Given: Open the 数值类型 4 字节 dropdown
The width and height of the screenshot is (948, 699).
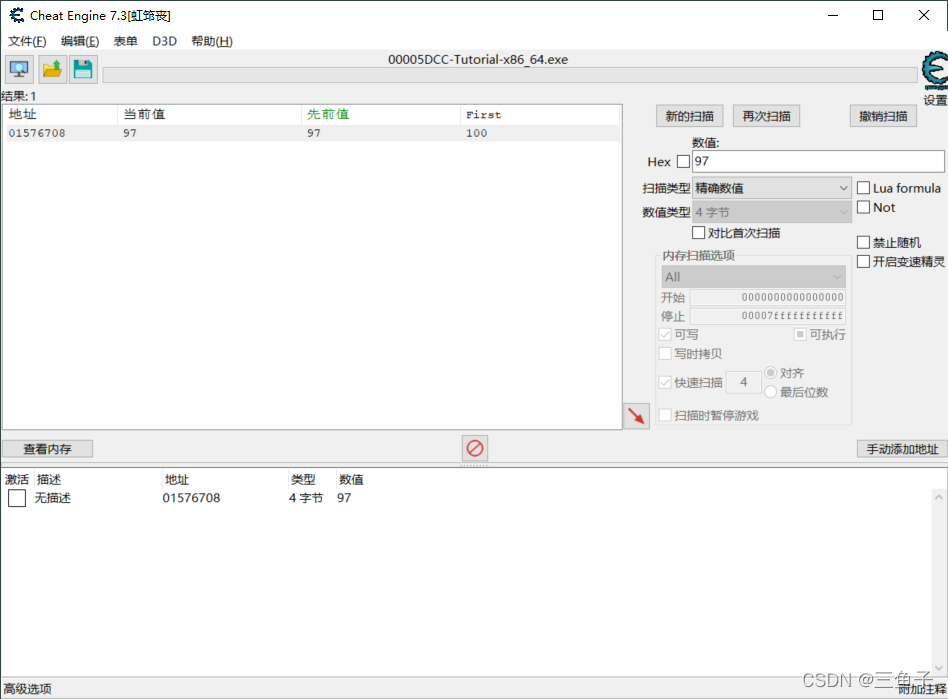Looking at the screenshot, I should pos(771,212).
